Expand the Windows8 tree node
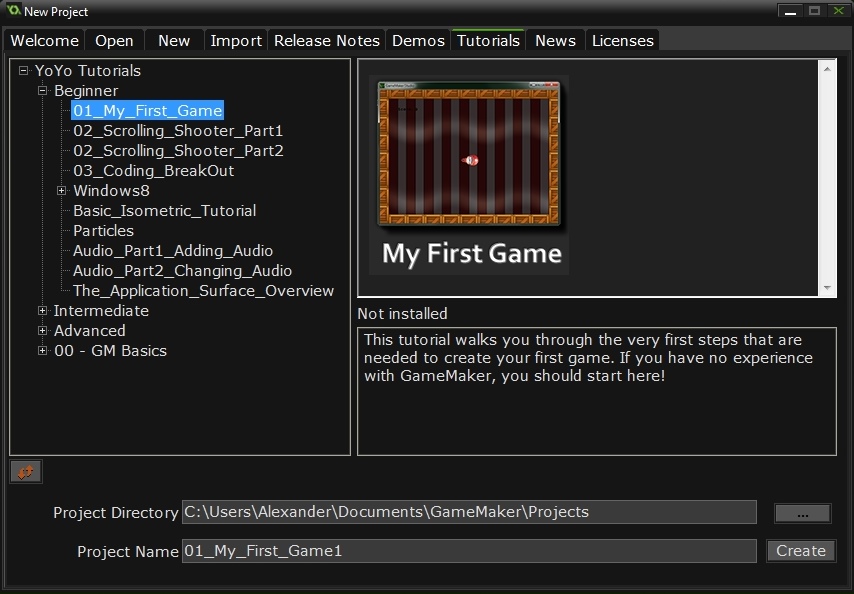 (62, 191)
